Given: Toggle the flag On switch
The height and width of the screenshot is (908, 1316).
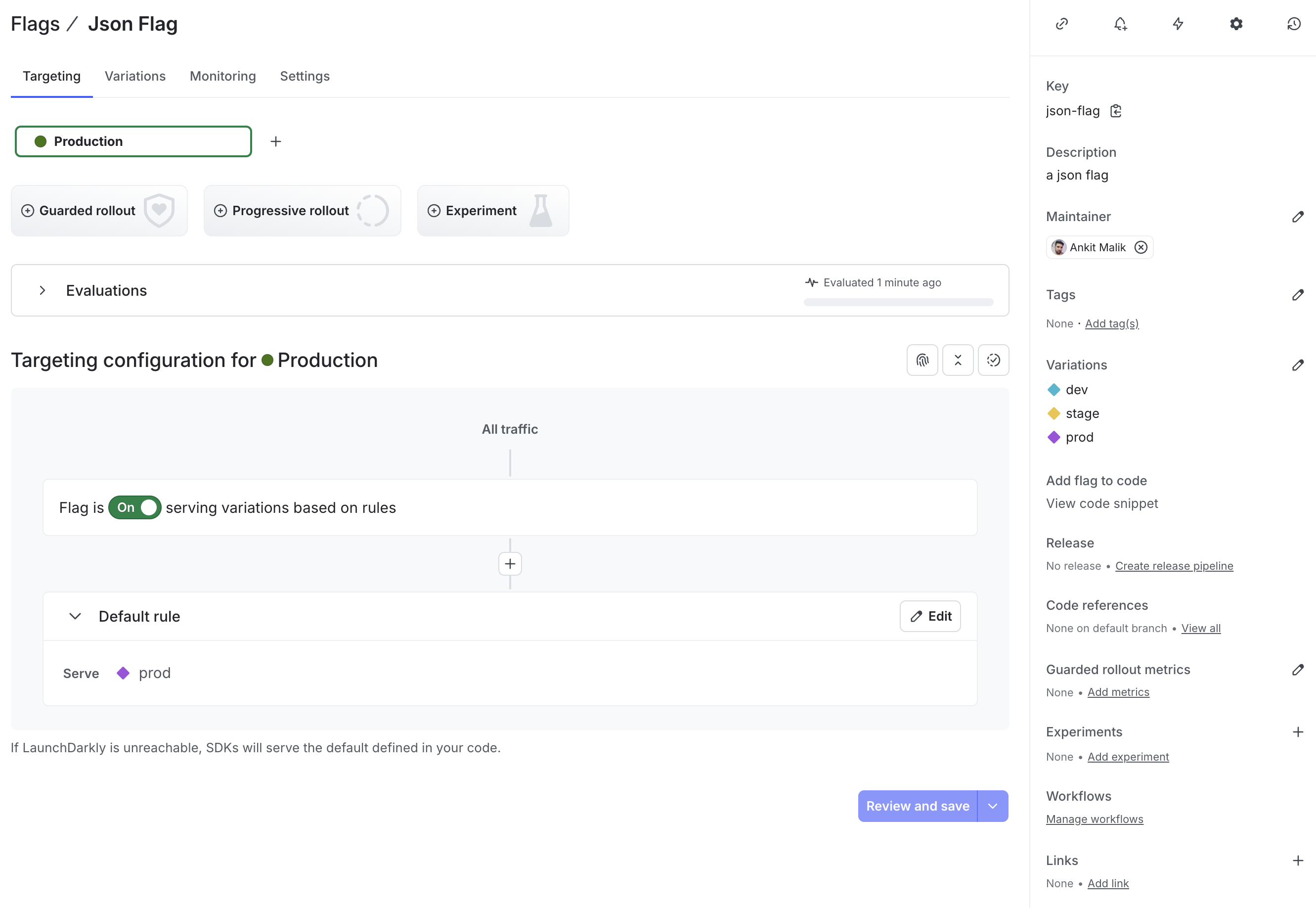Looking at the screenshot, I should (x=135, y=507).
